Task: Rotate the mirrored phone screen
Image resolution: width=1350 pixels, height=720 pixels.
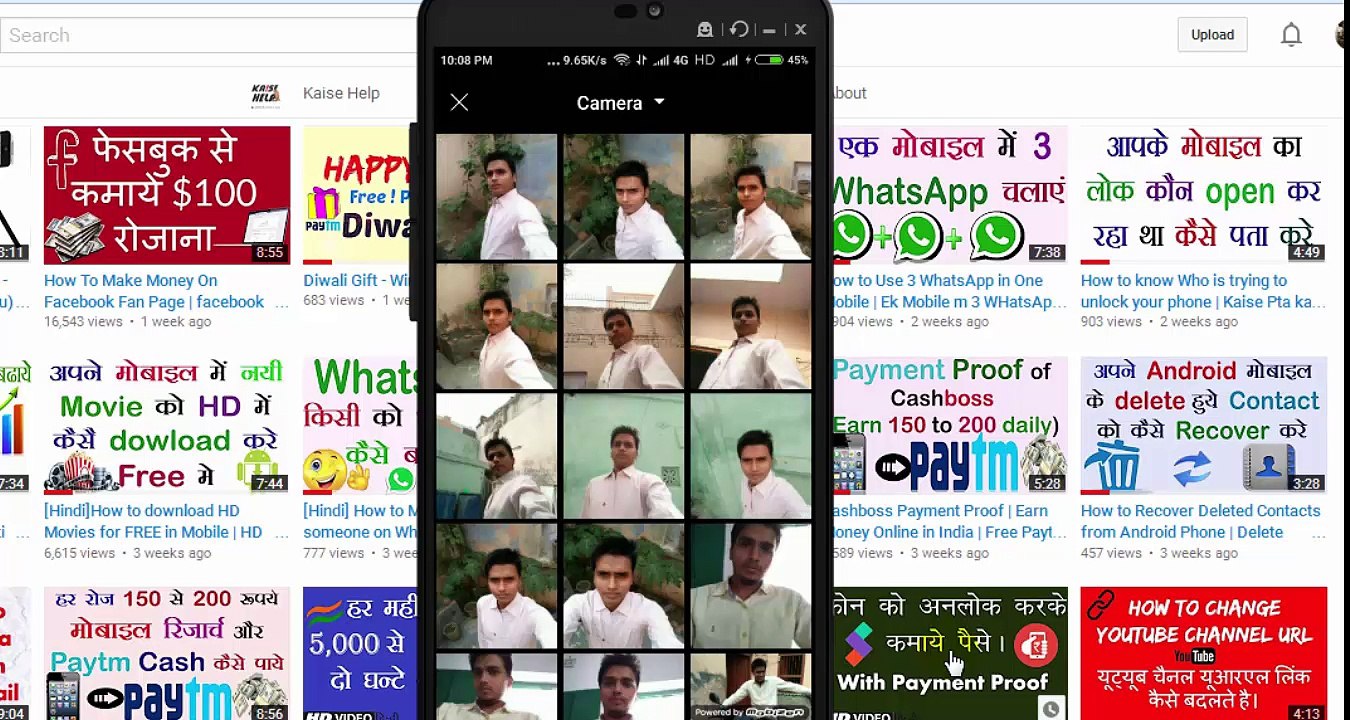Action: click(739, 30)
